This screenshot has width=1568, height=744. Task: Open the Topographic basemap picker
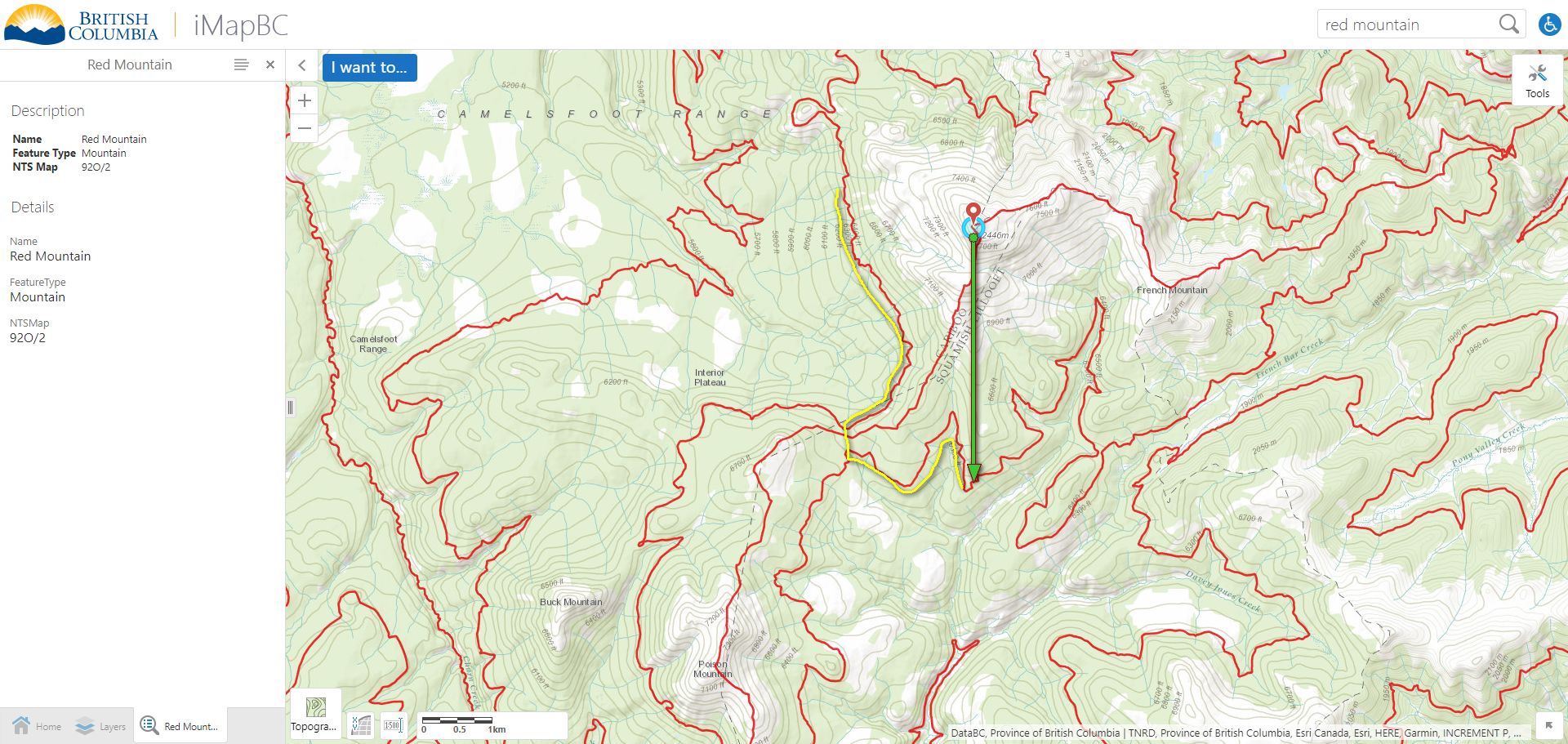pyautogui.click(x=315, y=714)
